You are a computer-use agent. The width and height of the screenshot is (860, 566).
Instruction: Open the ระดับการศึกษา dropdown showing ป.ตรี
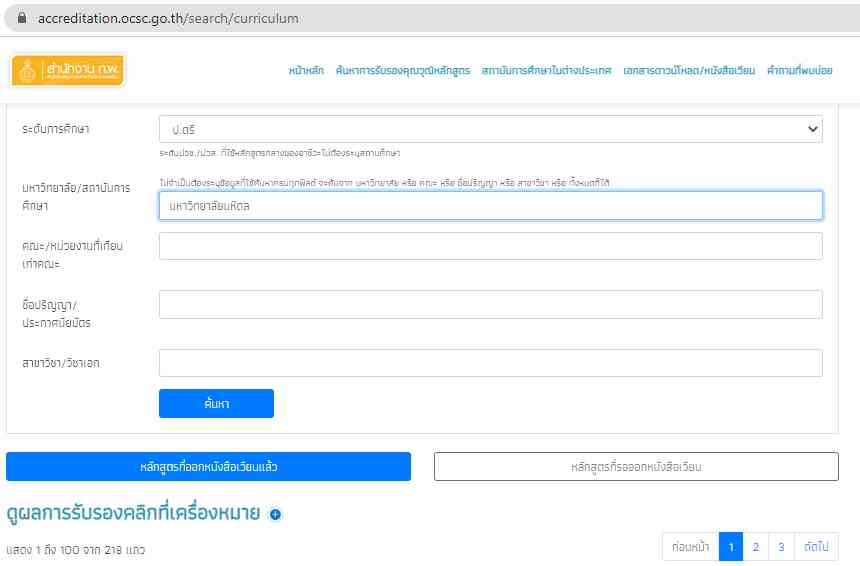pos(490,129)
